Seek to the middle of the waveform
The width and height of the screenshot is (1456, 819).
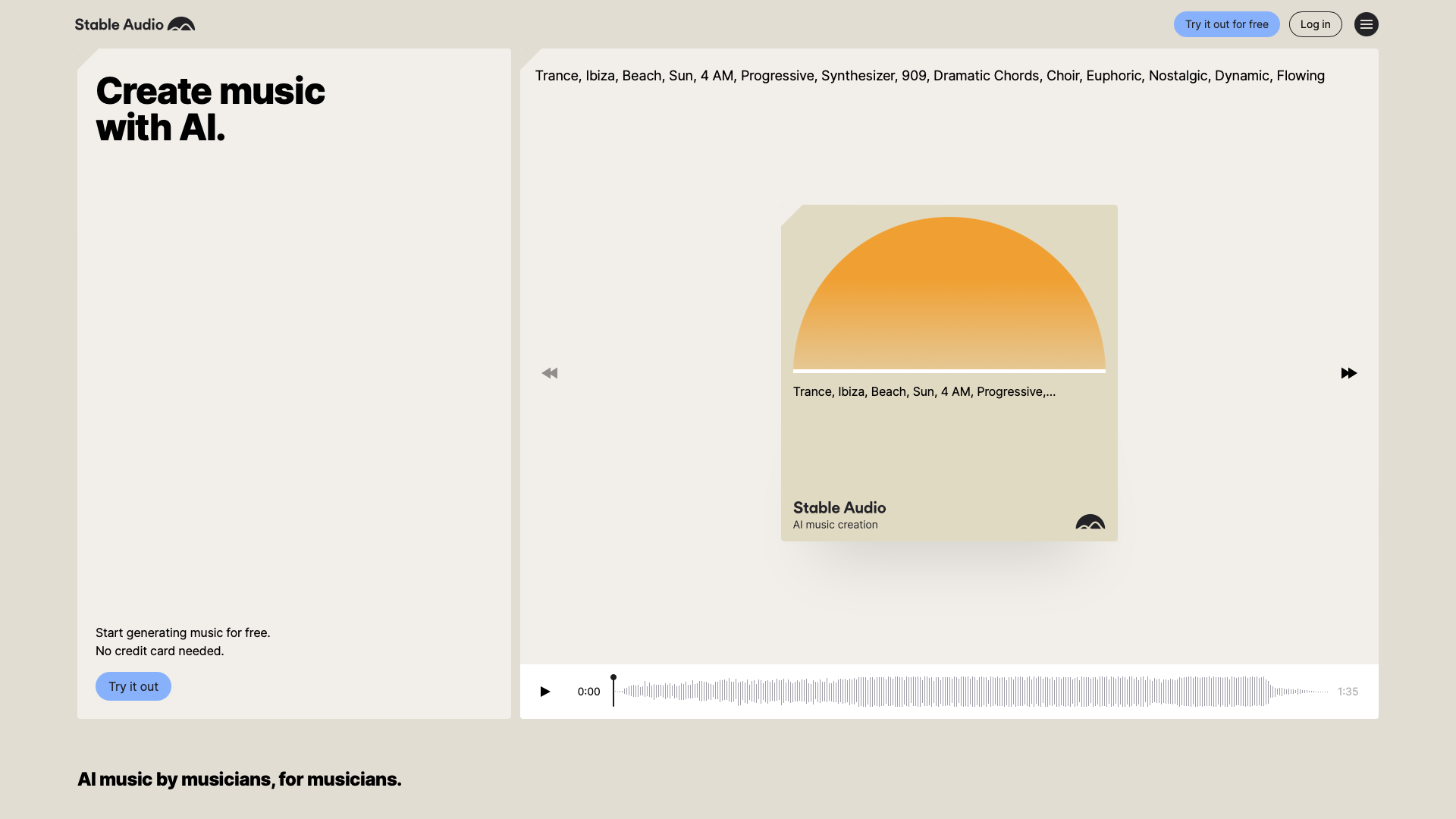971,692
